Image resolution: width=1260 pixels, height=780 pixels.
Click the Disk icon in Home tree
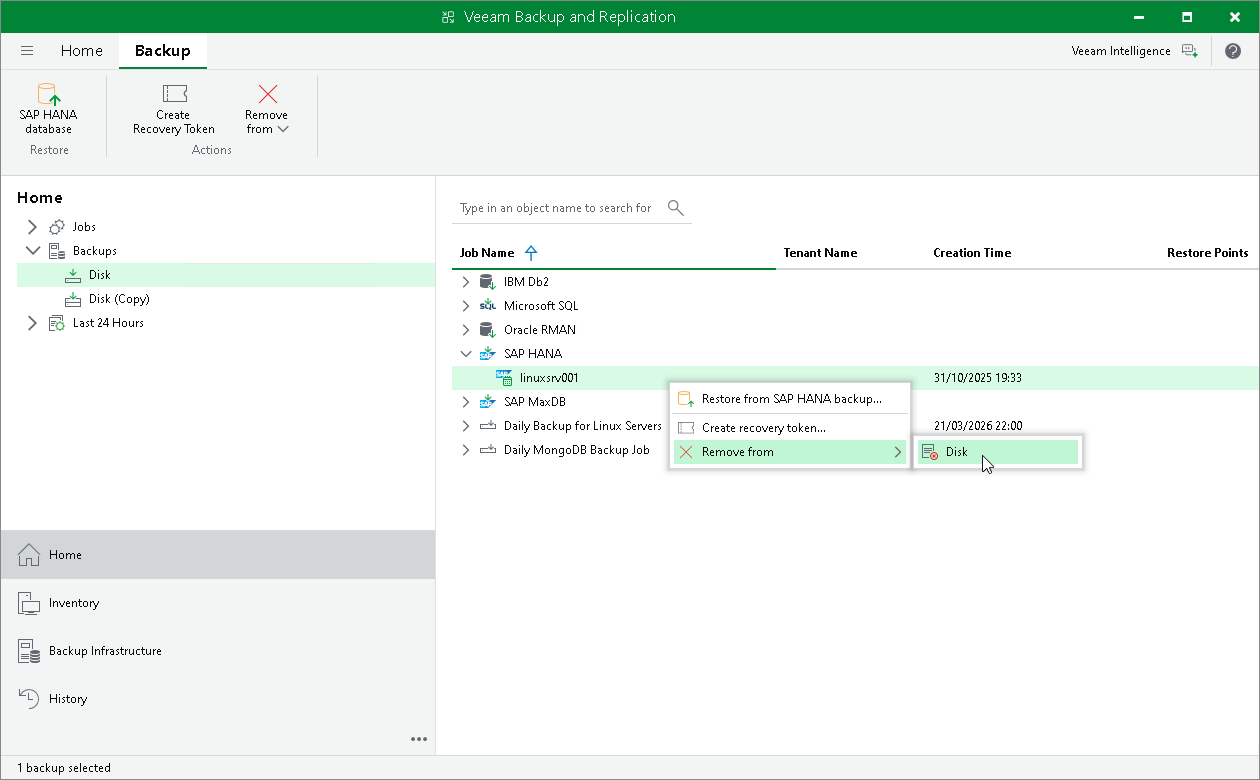click(x=73, y=275)
